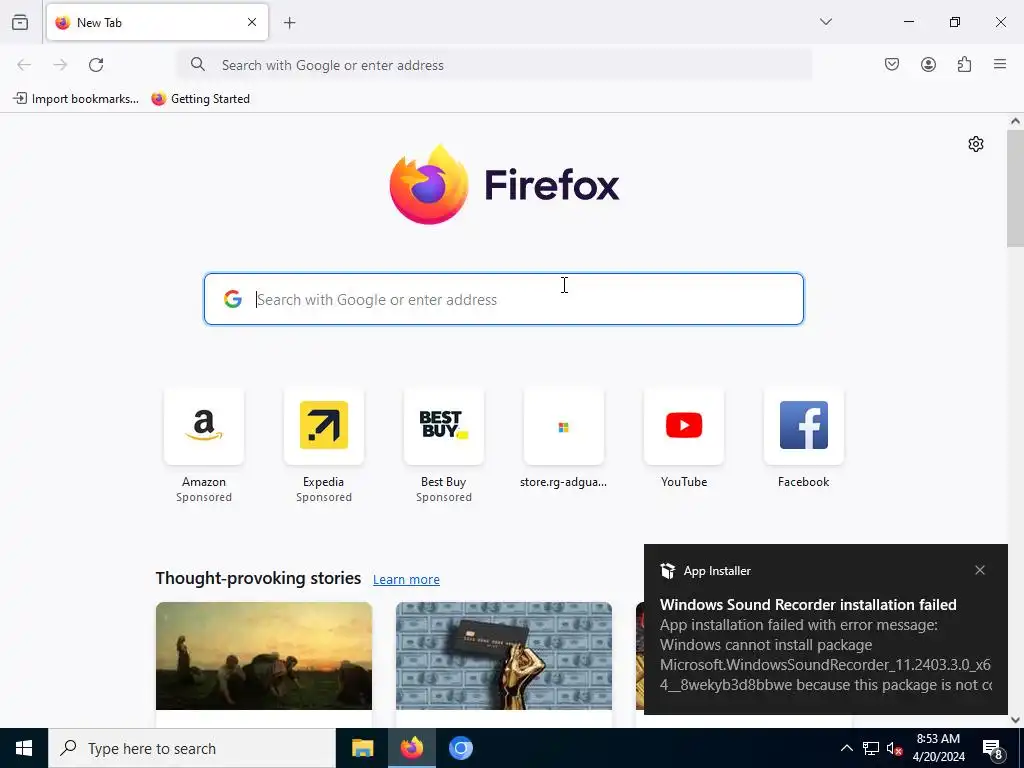The width and height of the screenshot is (1024, 768).
Task: Open network status tray icon
Action: coord(871,748)
